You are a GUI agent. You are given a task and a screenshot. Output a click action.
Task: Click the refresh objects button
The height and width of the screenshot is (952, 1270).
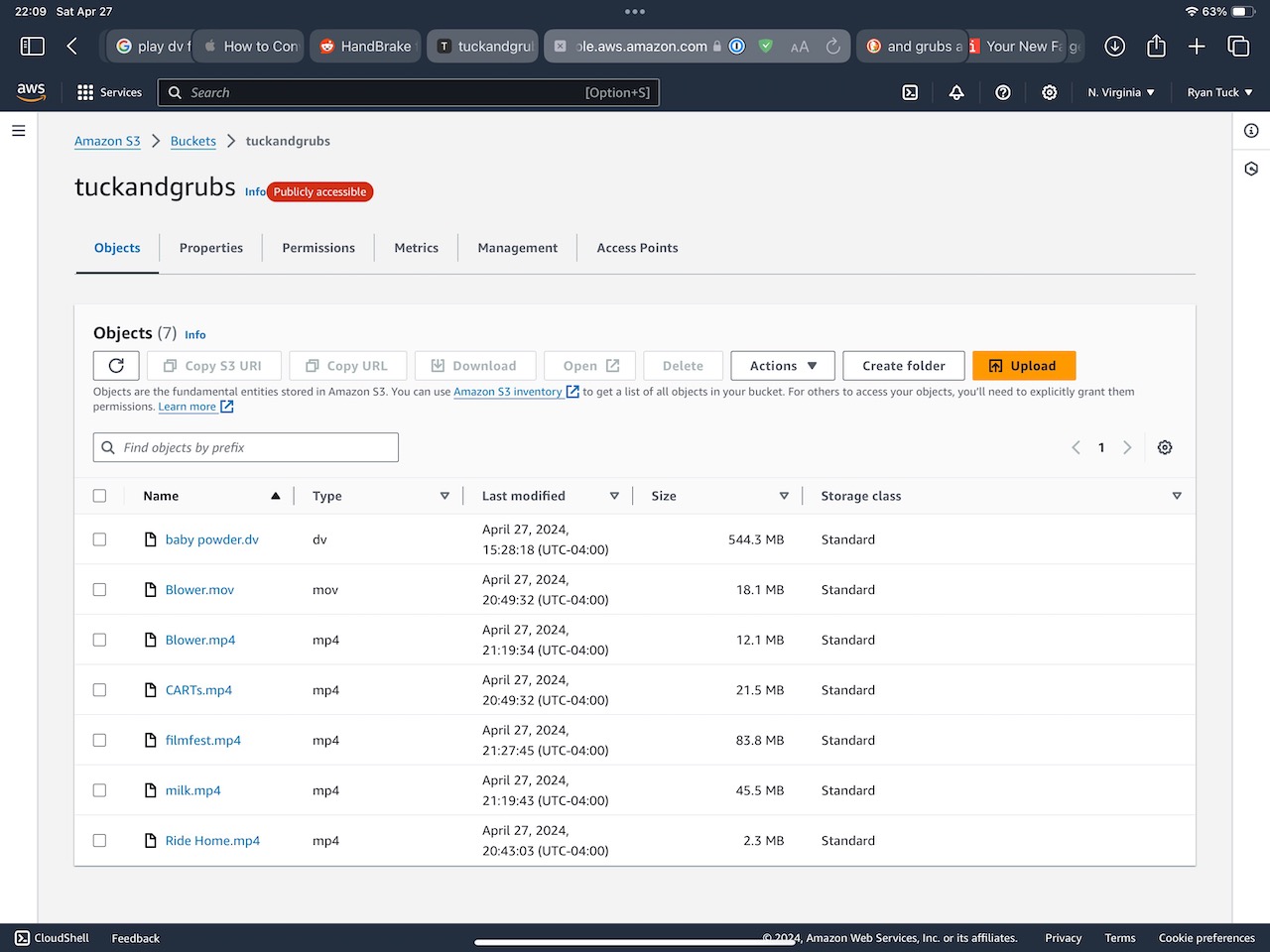click(x=116, y=366)
